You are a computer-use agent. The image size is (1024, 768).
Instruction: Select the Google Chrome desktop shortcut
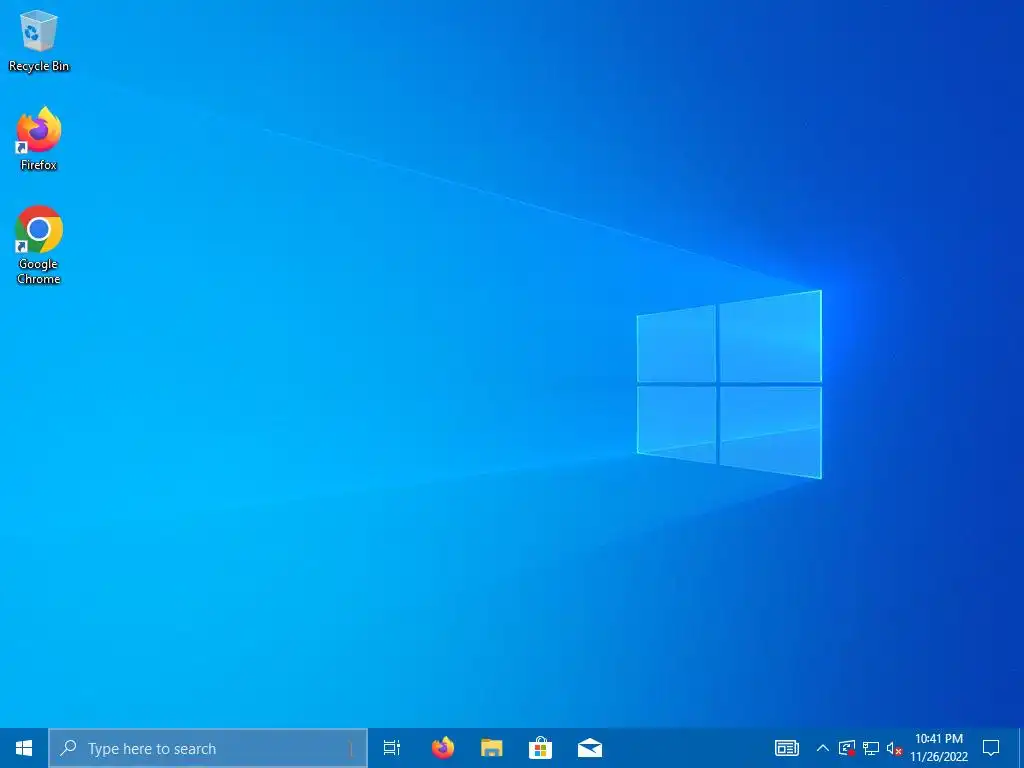[x=39, y=245]
